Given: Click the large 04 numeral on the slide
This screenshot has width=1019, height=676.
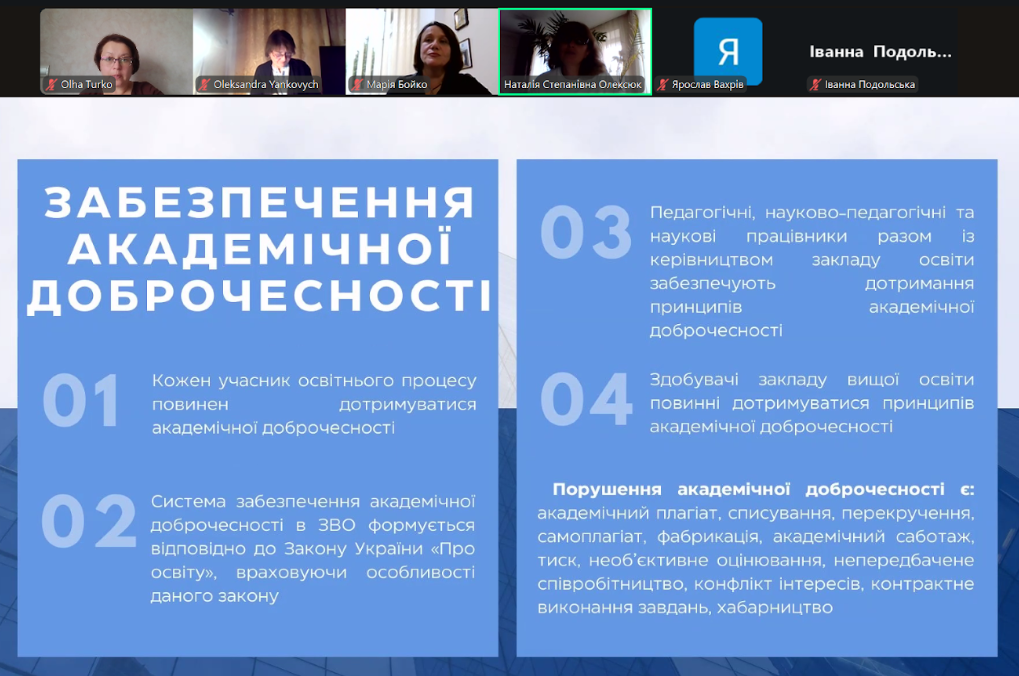Looking at the screenshot, I should 586,400.
